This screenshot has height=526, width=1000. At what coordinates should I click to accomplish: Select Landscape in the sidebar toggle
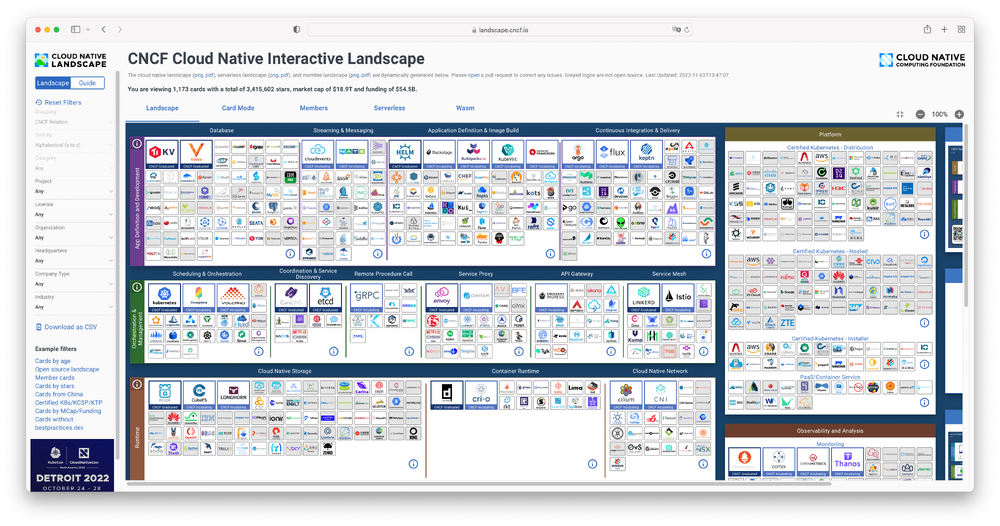click(53, 83)
